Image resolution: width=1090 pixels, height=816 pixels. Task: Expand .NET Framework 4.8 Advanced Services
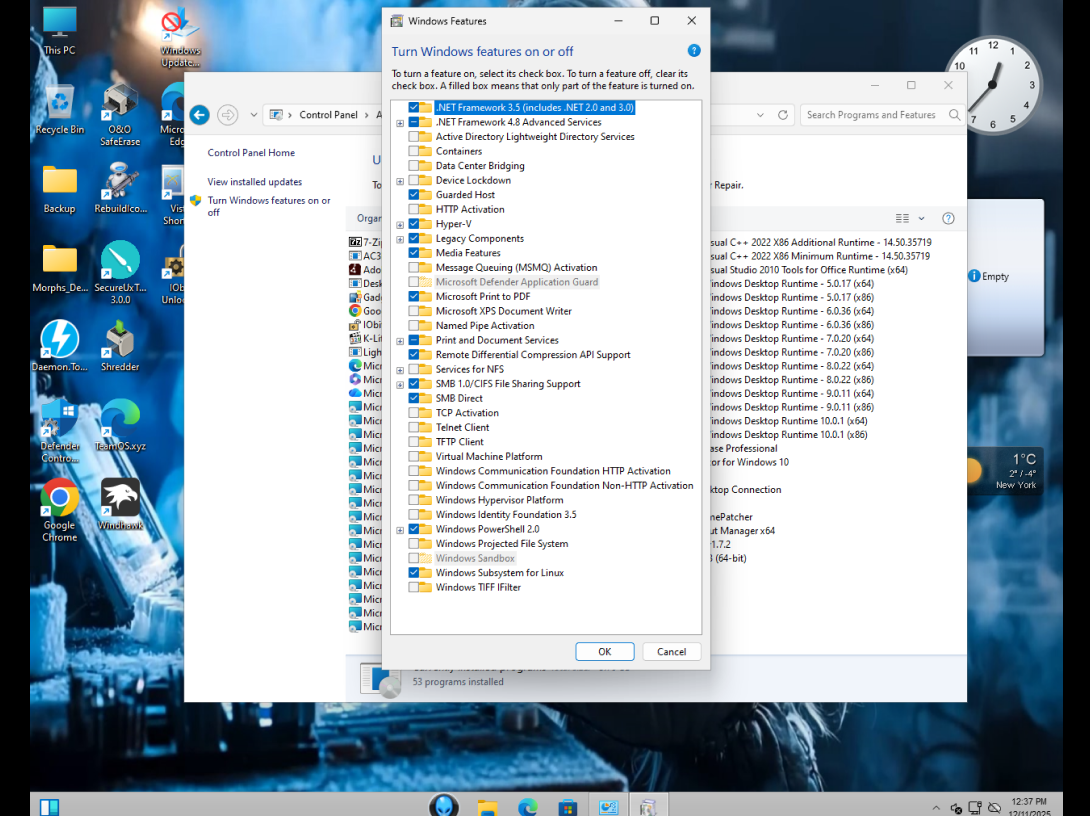pos(400,123)
